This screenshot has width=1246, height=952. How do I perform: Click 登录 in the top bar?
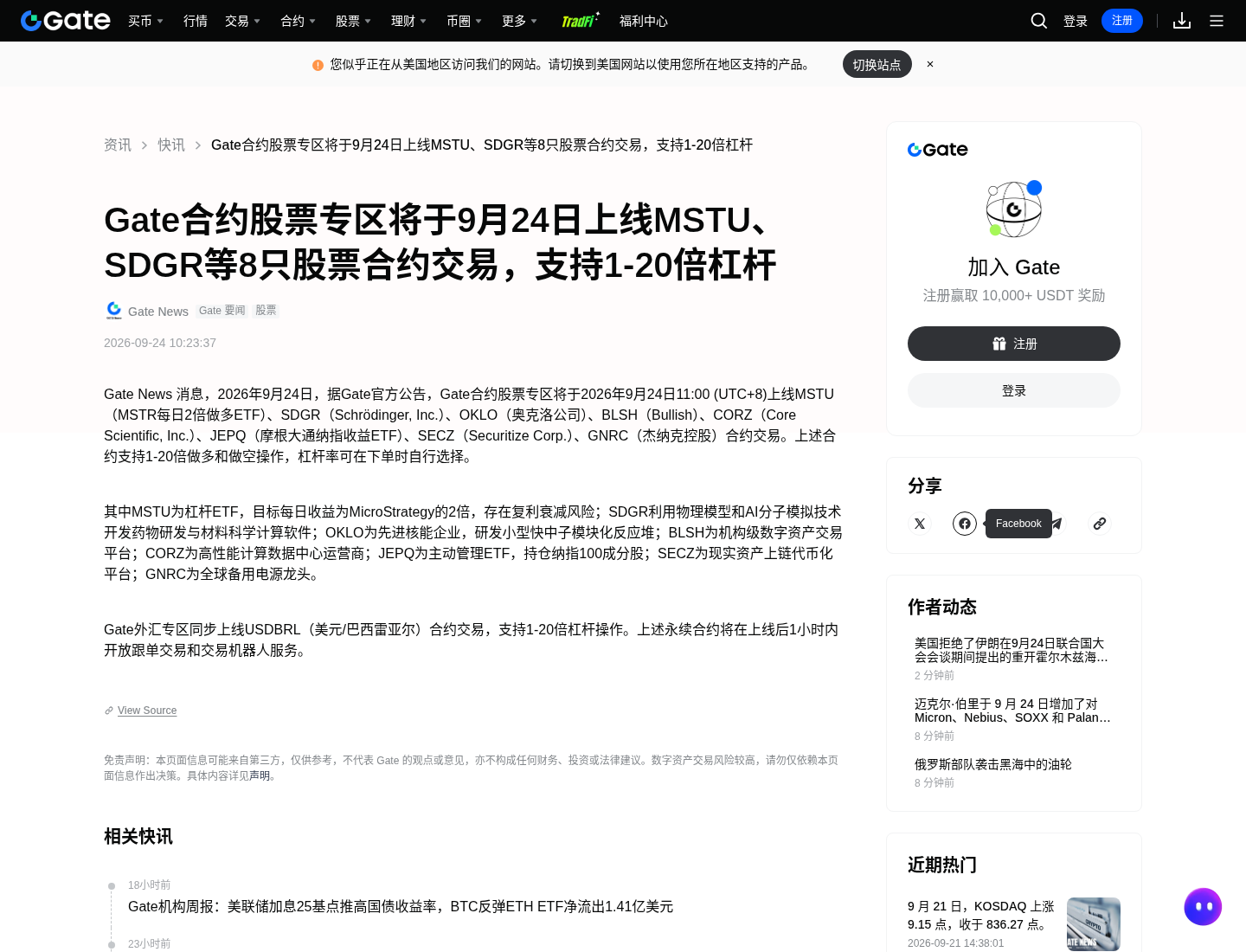(1076, 21)
